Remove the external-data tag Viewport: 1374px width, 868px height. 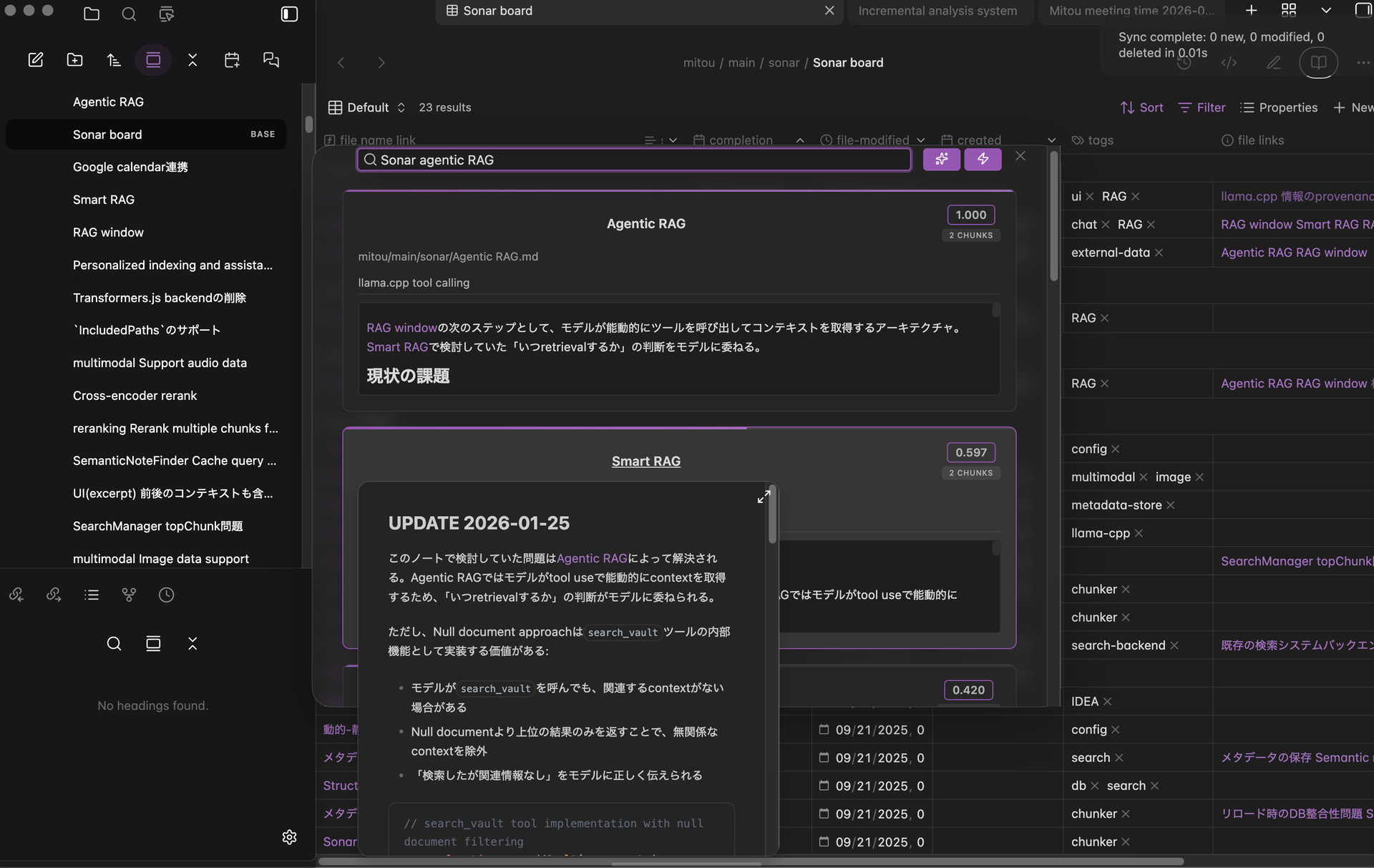pyautogui.click(x=1159, y=253)
